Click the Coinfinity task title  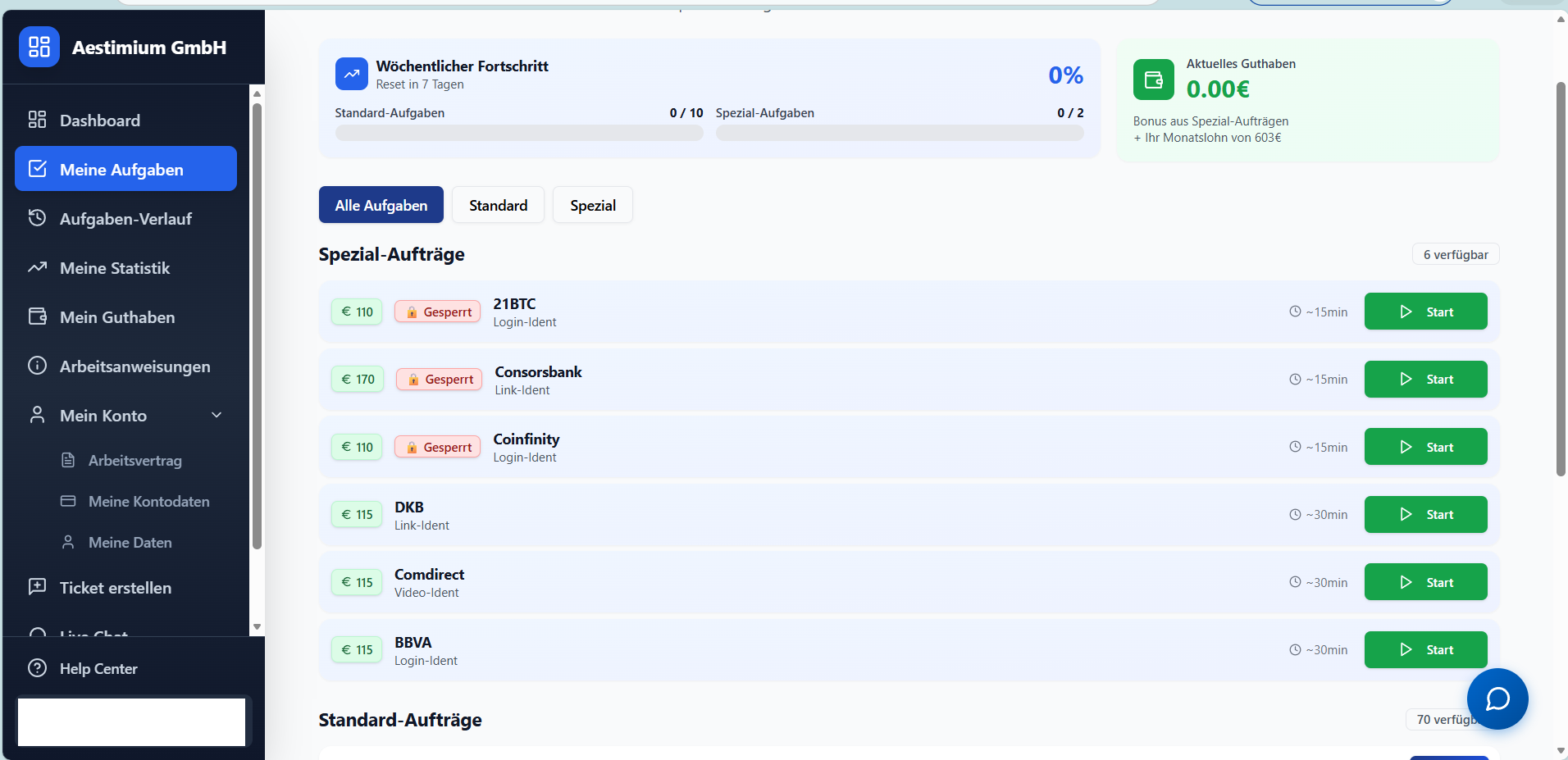click(526, 439)
